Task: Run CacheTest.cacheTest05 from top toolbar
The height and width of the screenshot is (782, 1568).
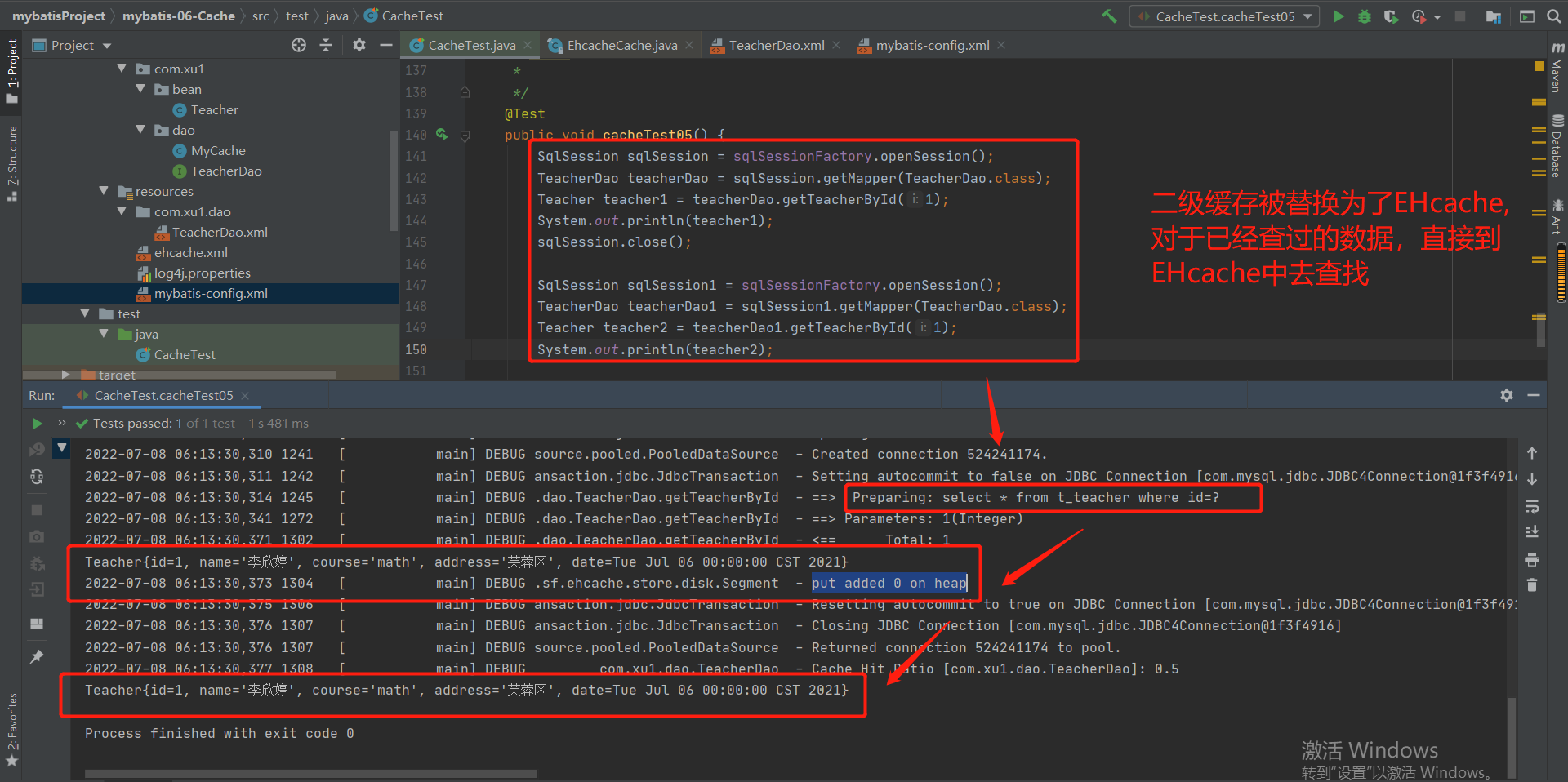Action: point(1339,16)
